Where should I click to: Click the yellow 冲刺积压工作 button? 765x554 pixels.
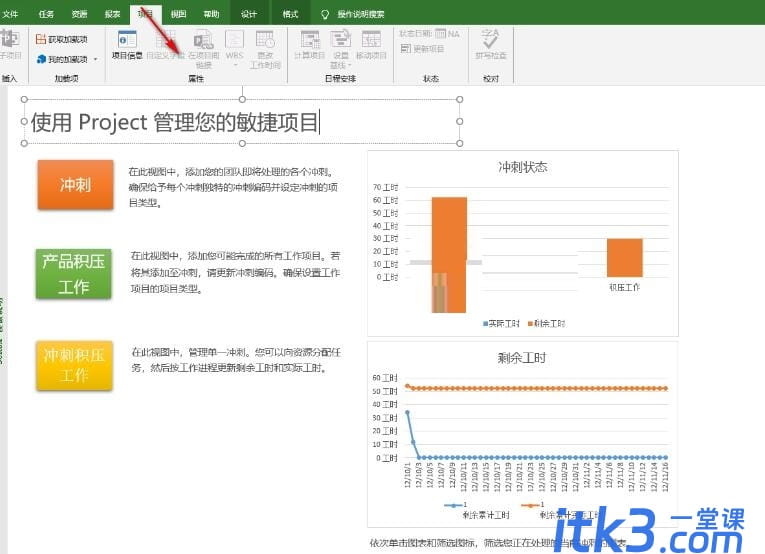(74, 365)
